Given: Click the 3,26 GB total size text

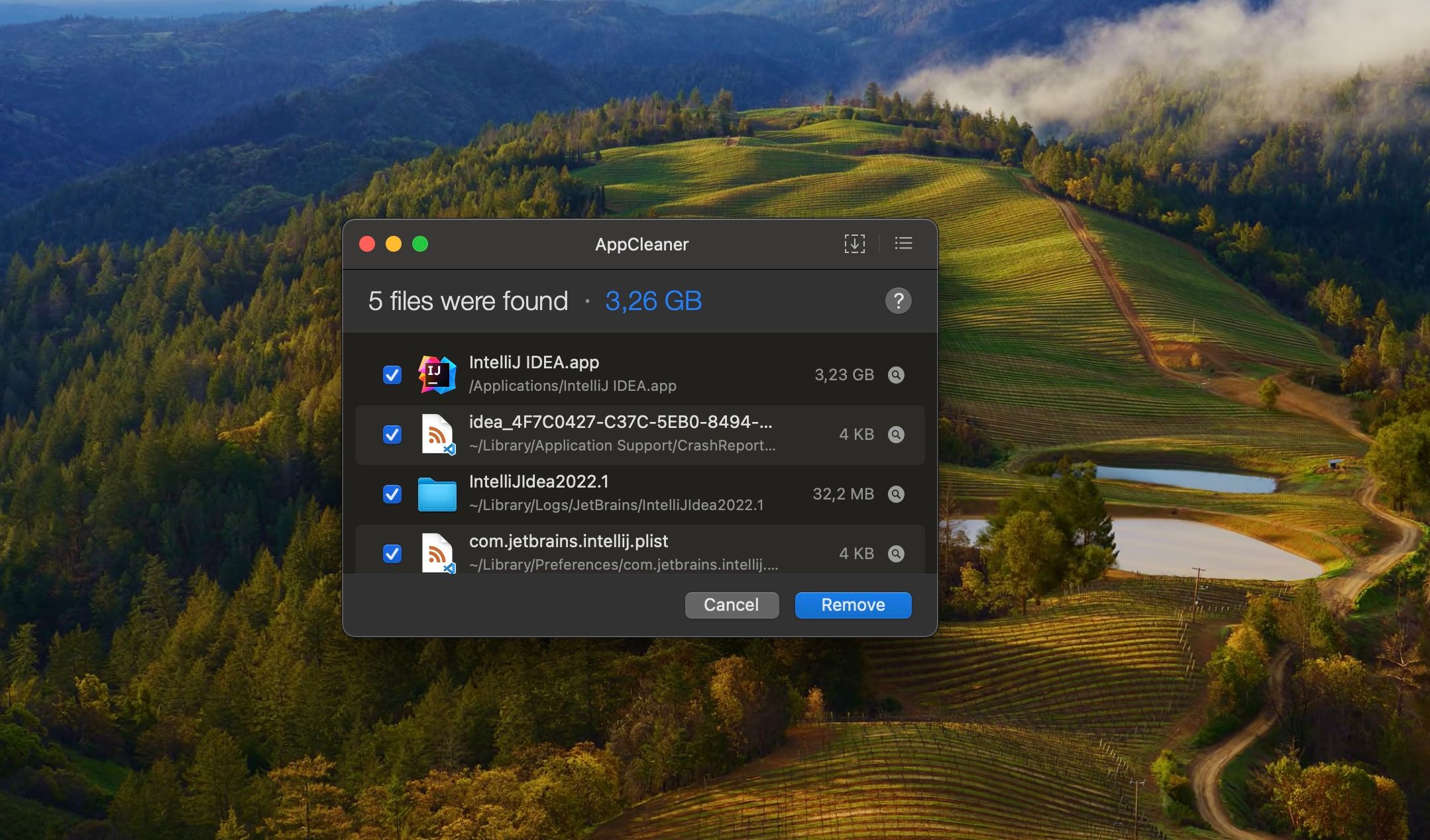Looking at the screenshot, I should point(653,301).
